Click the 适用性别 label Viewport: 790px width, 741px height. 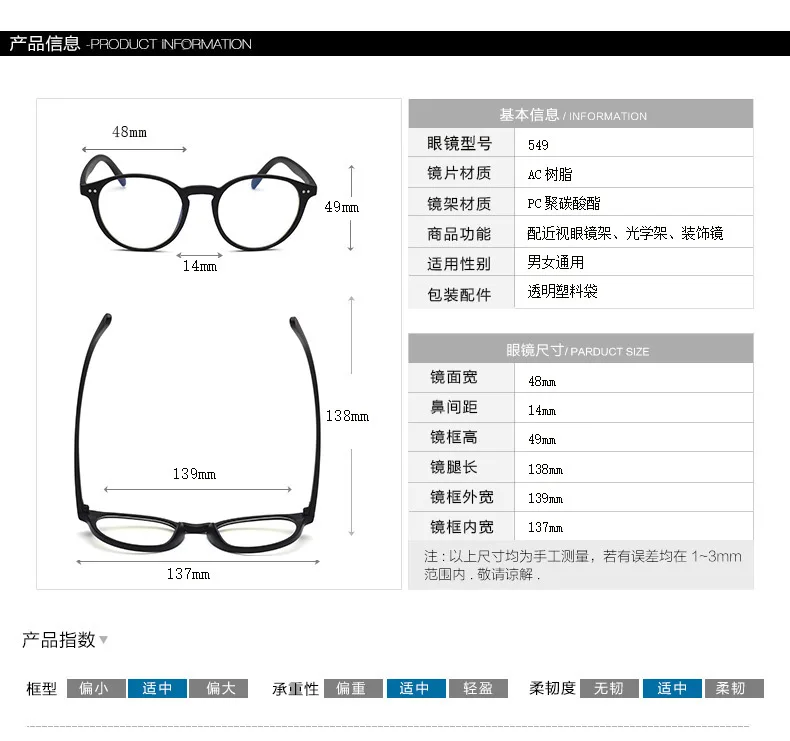[x=459, y=264]
